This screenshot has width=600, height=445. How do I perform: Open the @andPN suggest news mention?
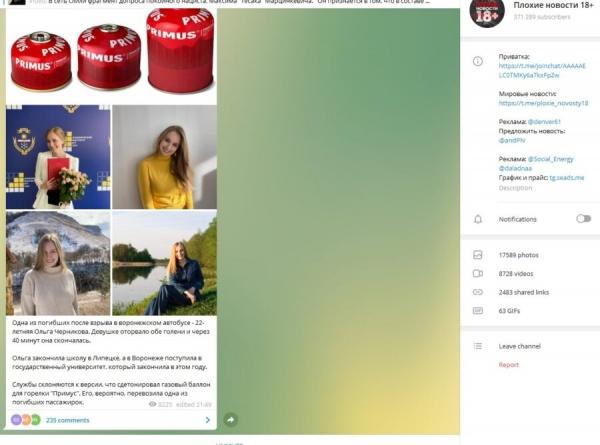coord(512,140)
